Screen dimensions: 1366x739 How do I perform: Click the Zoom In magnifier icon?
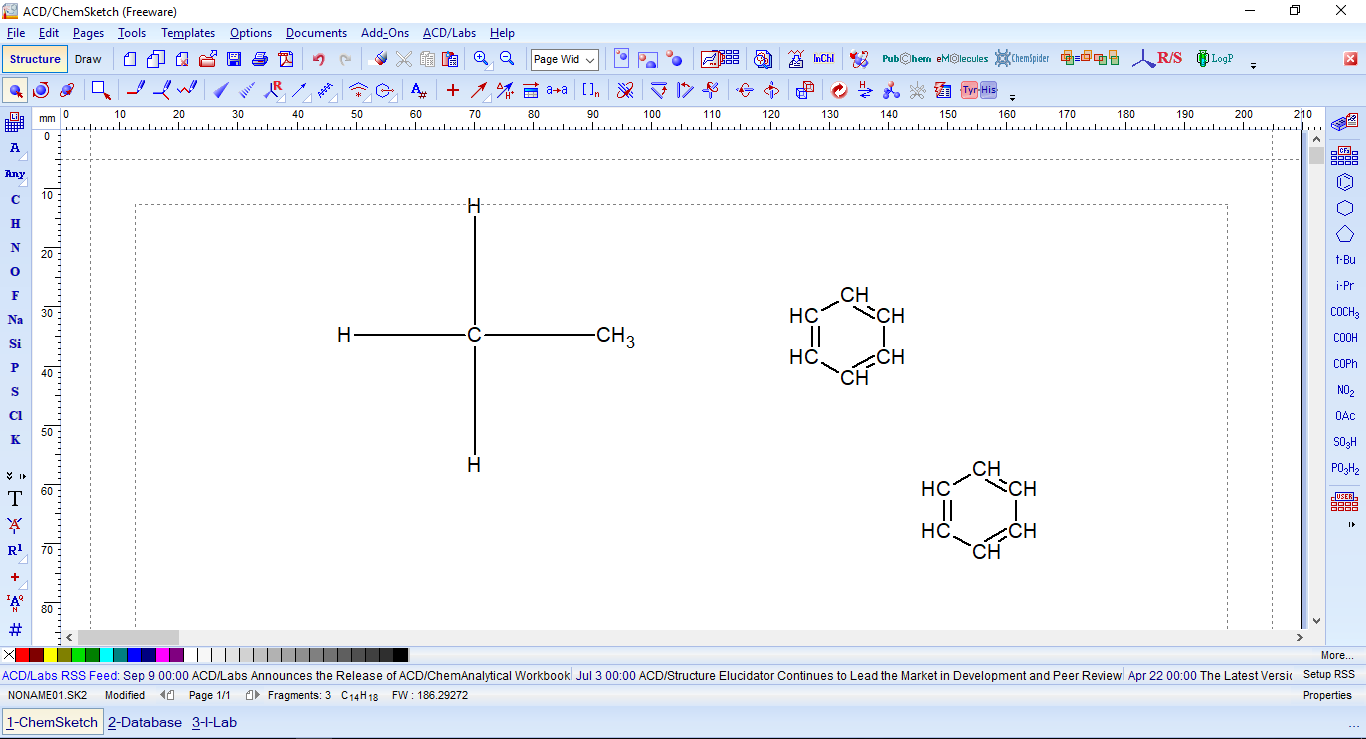tap(481, 59)
